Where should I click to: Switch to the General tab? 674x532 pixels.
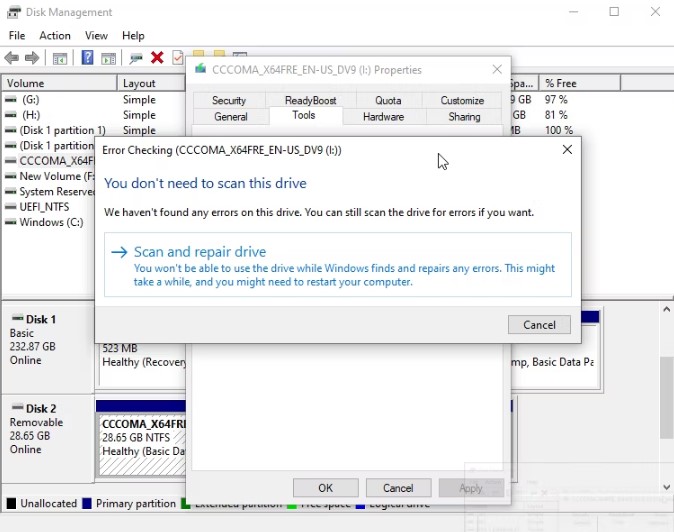click(231, 116)
